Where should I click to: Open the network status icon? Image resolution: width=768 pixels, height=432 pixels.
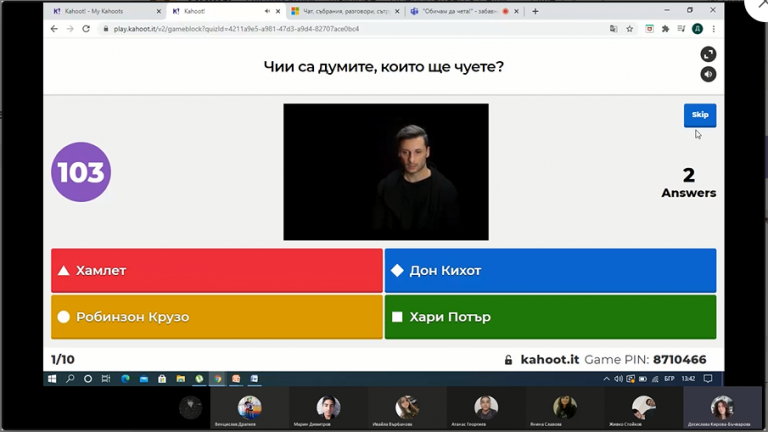pyautogui.click(x=655, y=379)
